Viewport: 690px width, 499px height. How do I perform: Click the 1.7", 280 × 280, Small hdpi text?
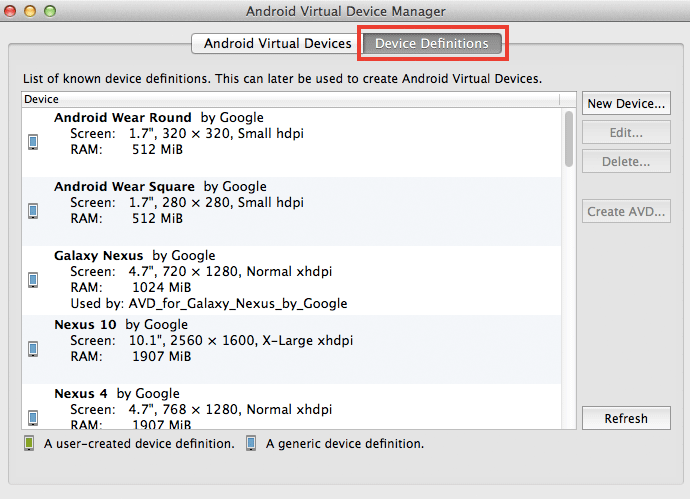pyautogui.click(x=216, y=202)
